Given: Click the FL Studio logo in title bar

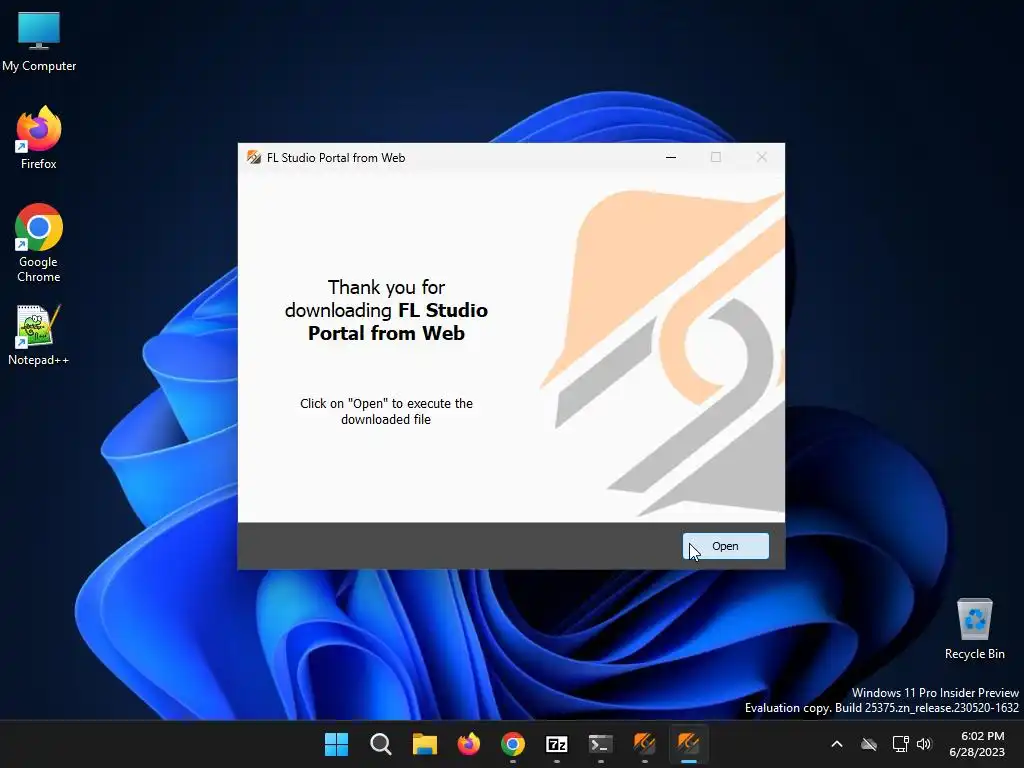Looking at the screenshot, I should [253, 157].
